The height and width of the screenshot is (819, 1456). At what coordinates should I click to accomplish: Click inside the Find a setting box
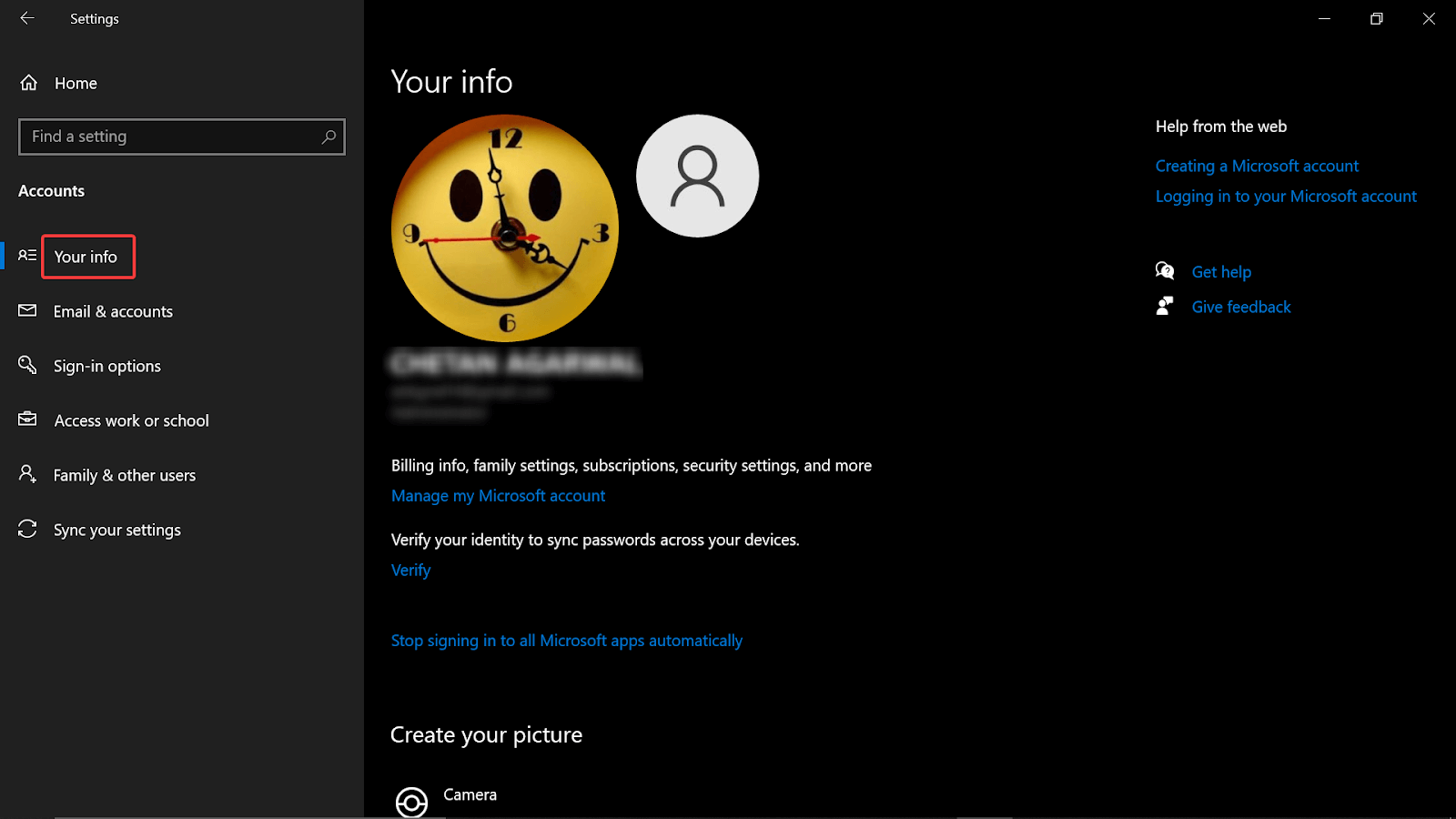click(x=164, y=136)
